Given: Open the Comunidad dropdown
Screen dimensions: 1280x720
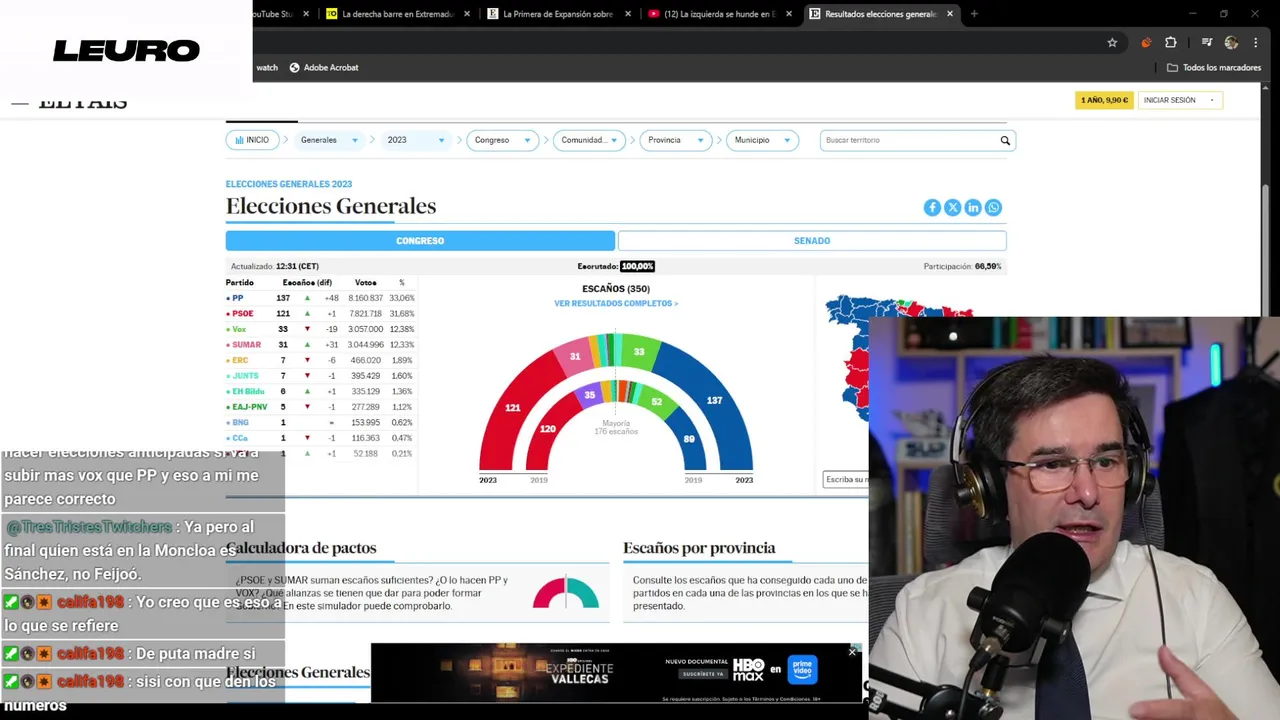Looking at the screenshot, I should pyautogui.click(x=589, y=140).
